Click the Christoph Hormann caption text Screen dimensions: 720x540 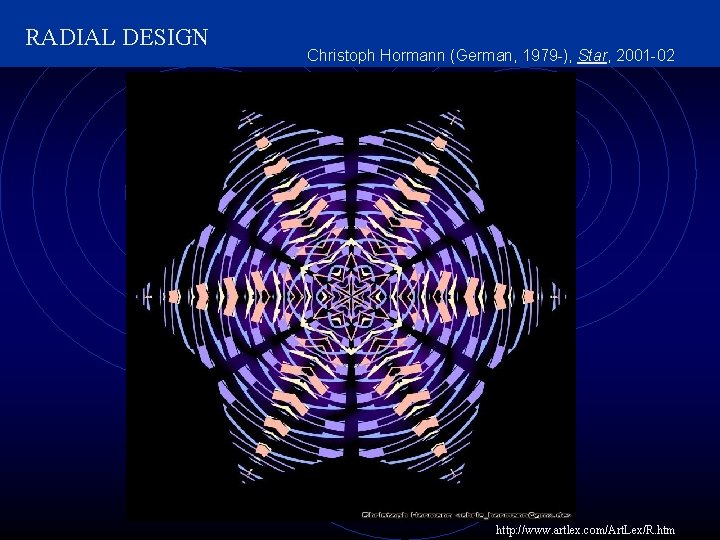click(491, 56)
